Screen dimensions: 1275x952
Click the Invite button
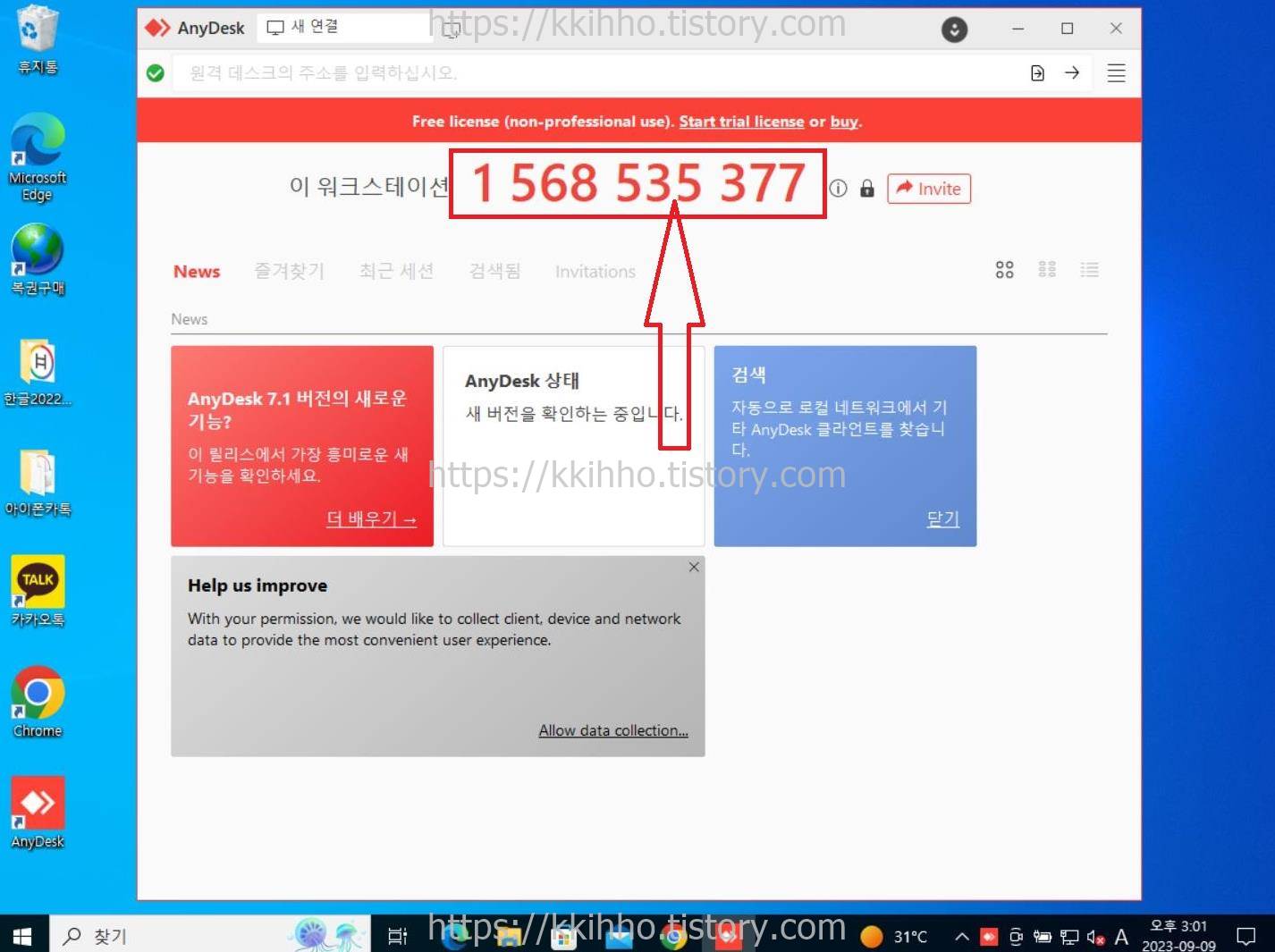pyautogui.click(x=929, y=189)
